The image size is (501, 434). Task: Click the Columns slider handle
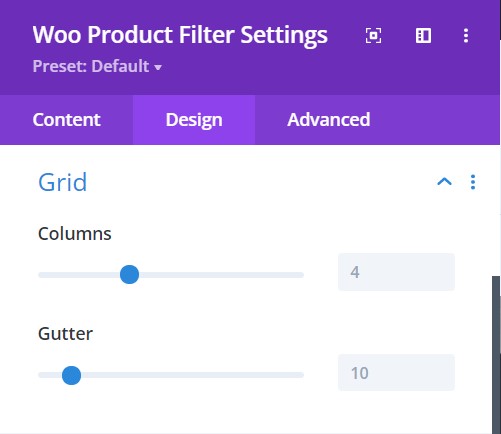coord(129,275)
